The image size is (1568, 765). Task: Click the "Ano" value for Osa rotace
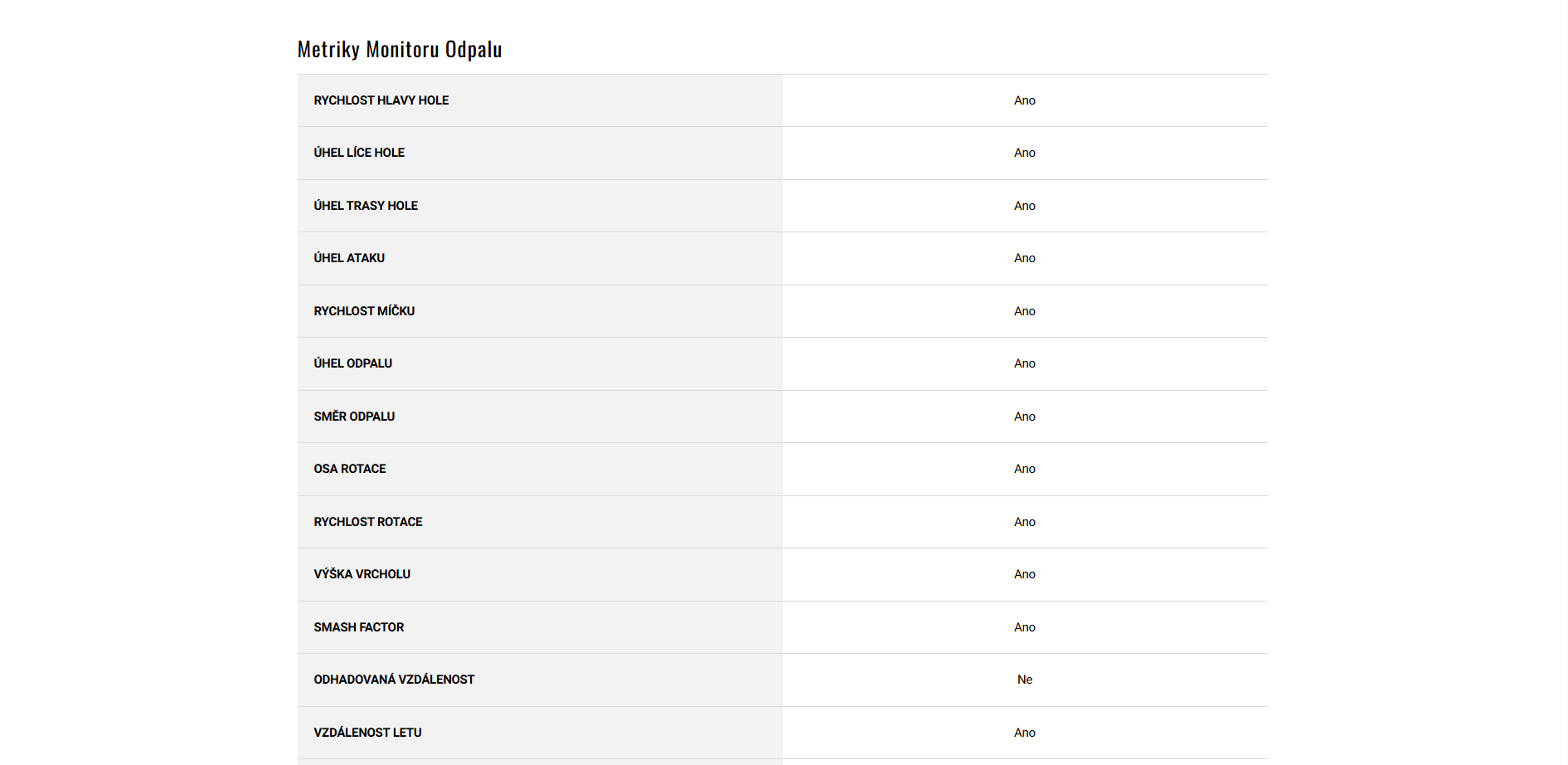click(1025, 469)
